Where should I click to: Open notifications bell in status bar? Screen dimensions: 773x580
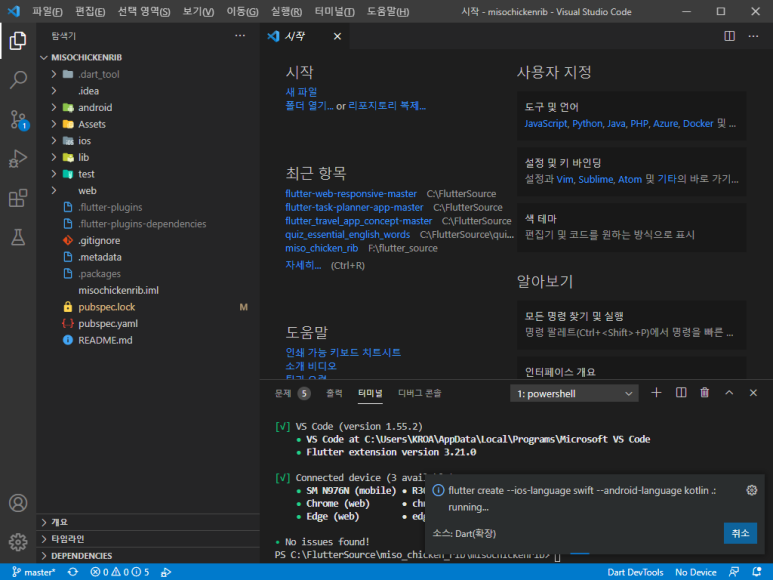pos(757,572)
